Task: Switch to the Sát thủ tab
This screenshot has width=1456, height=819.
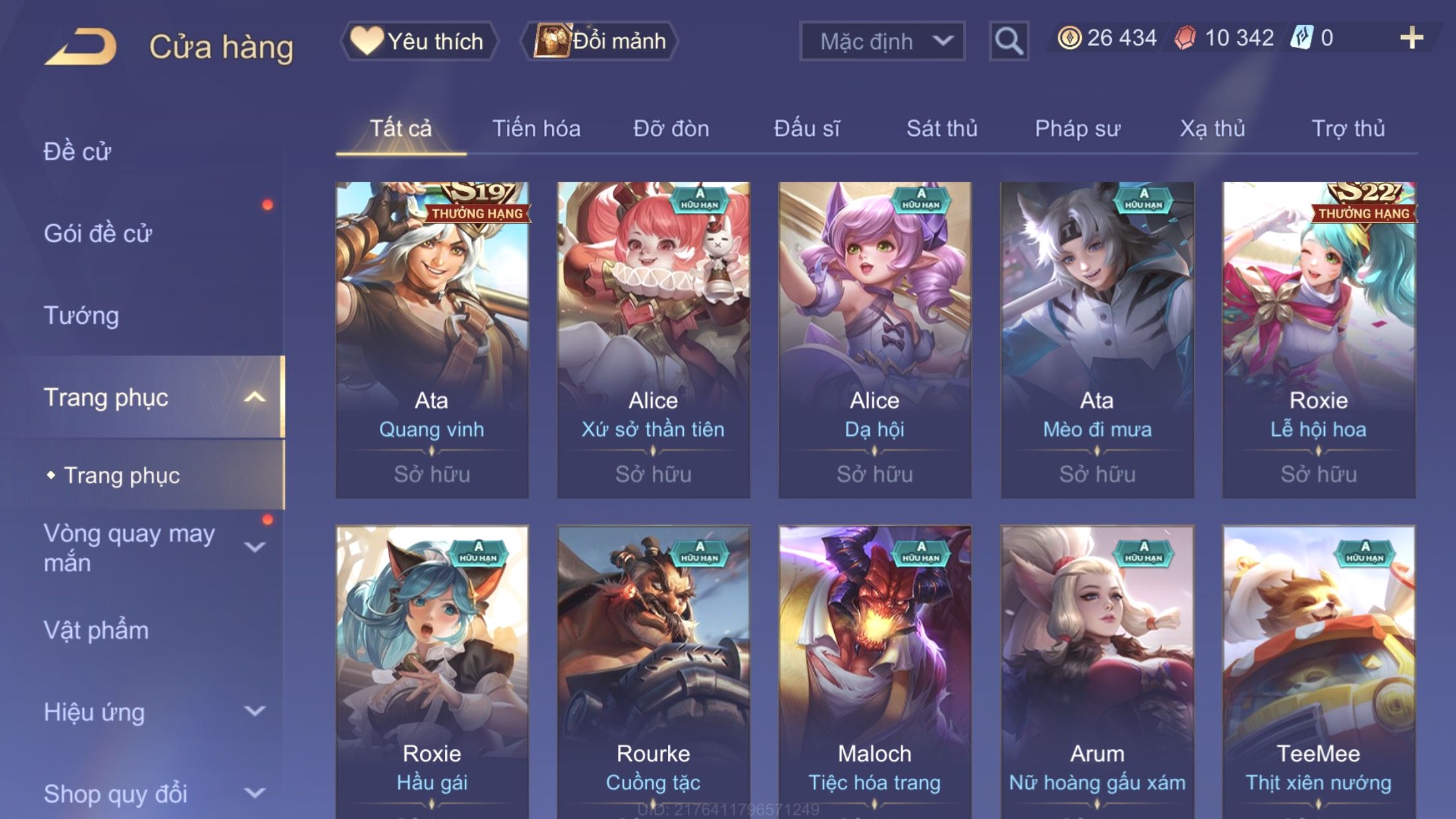Action: (x=942, y=128)
